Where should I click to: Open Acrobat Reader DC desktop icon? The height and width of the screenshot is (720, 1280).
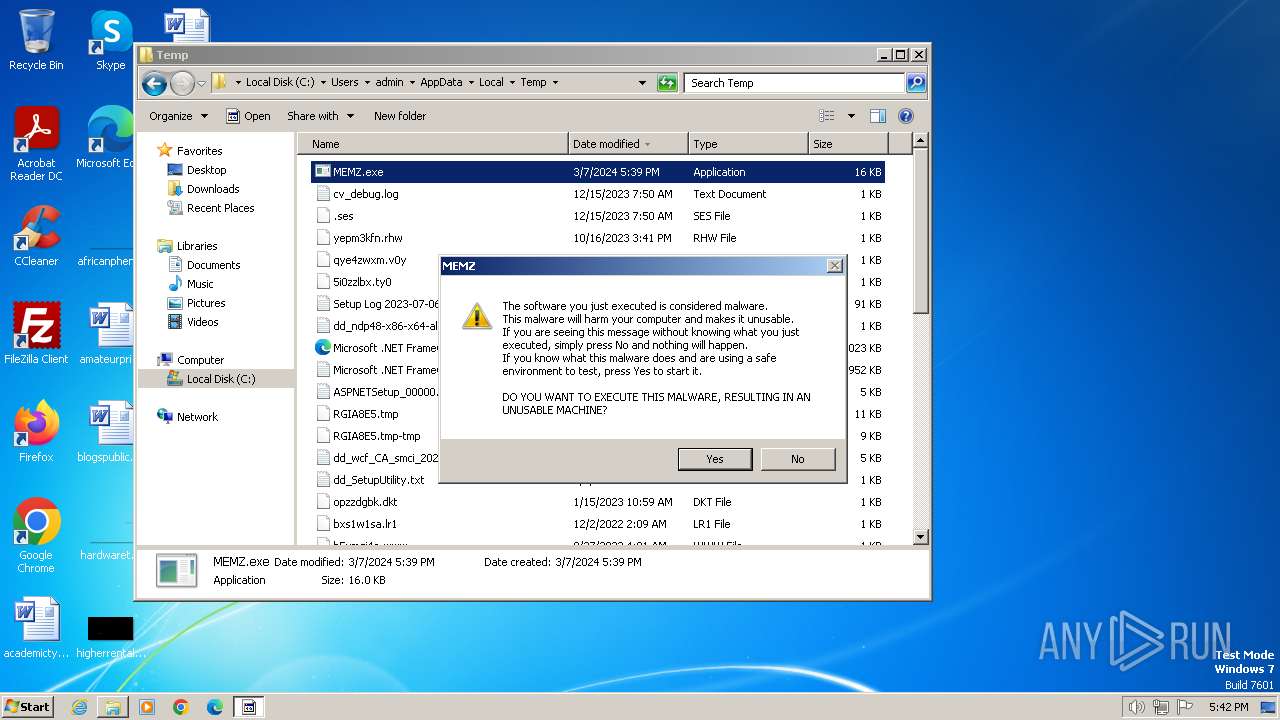click(x=36, y=144)
